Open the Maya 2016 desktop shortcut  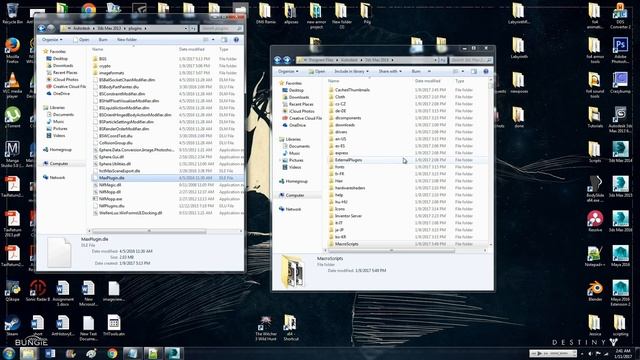tap(620, 256)
